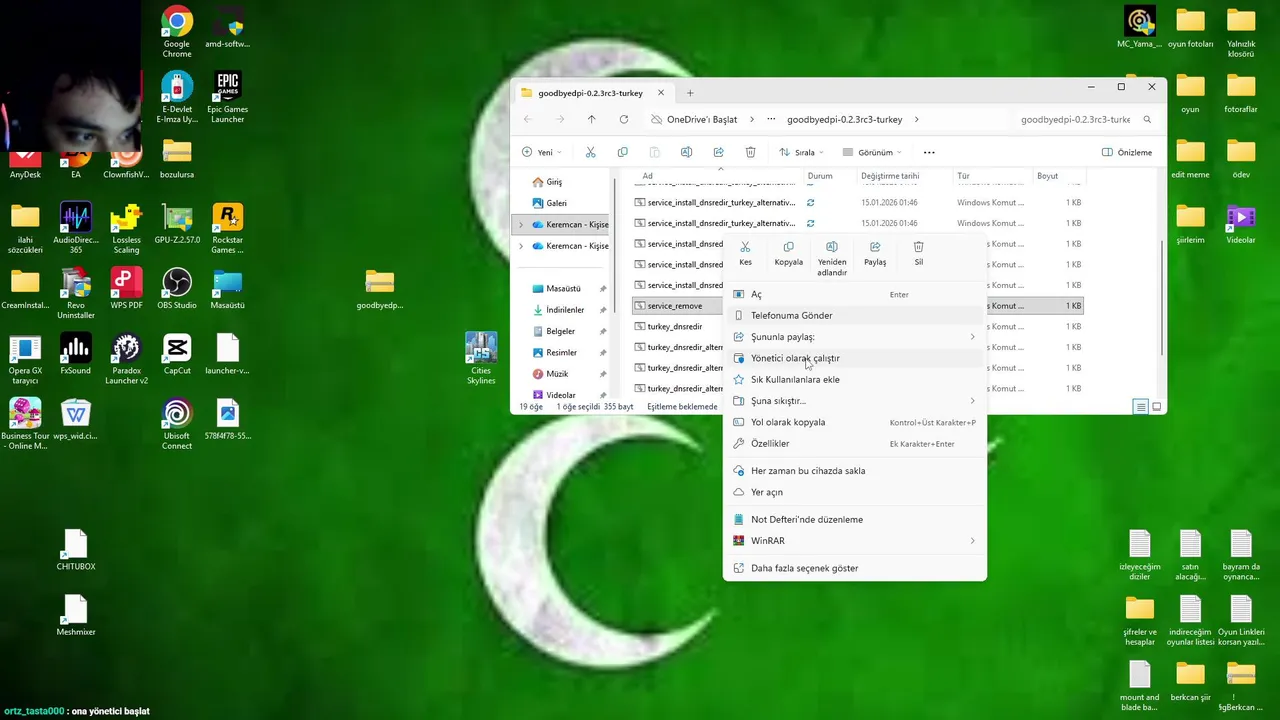
Task: Expand the WinRAR submenu
Action: [x=854, y=540]
